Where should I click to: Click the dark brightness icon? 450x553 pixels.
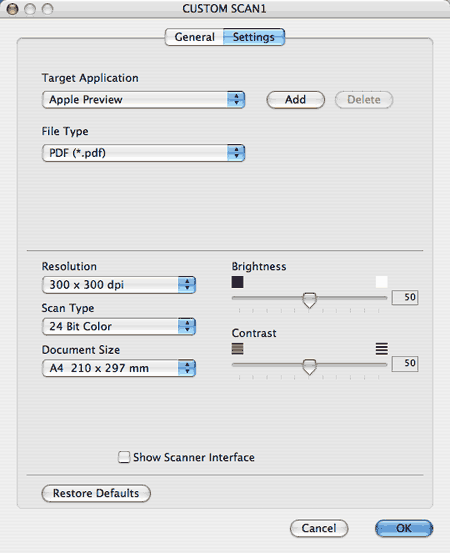pos(237,282)
